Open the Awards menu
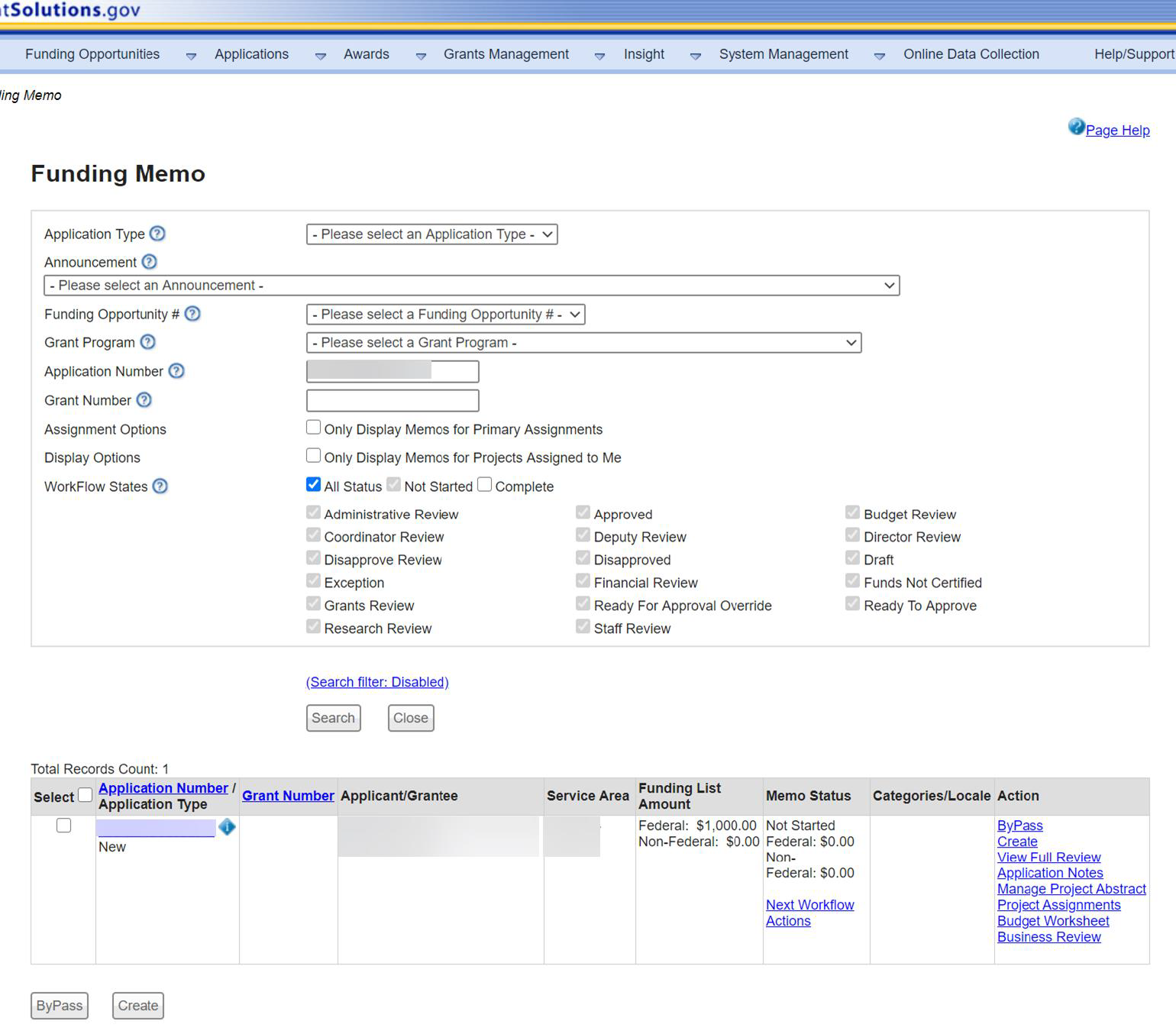 [367, 54]
